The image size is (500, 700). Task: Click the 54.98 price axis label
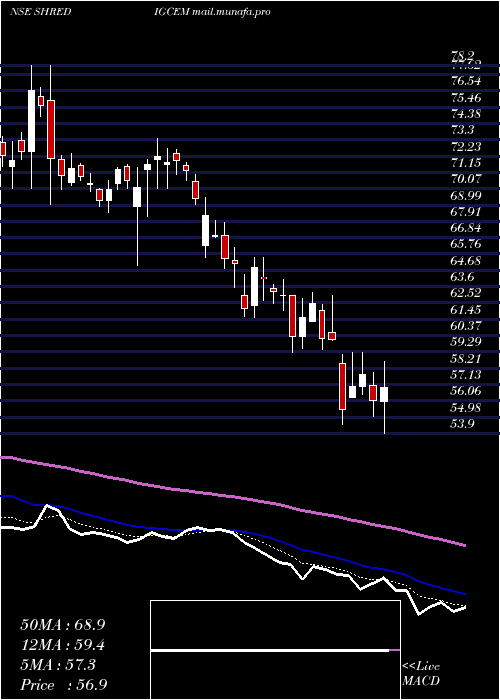[x=466, y=408]
